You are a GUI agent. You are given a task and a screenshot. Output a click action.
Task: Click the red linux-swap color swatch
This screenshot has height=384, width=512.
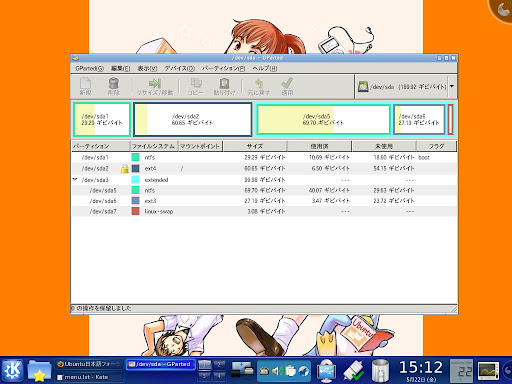tap(135, 211)
